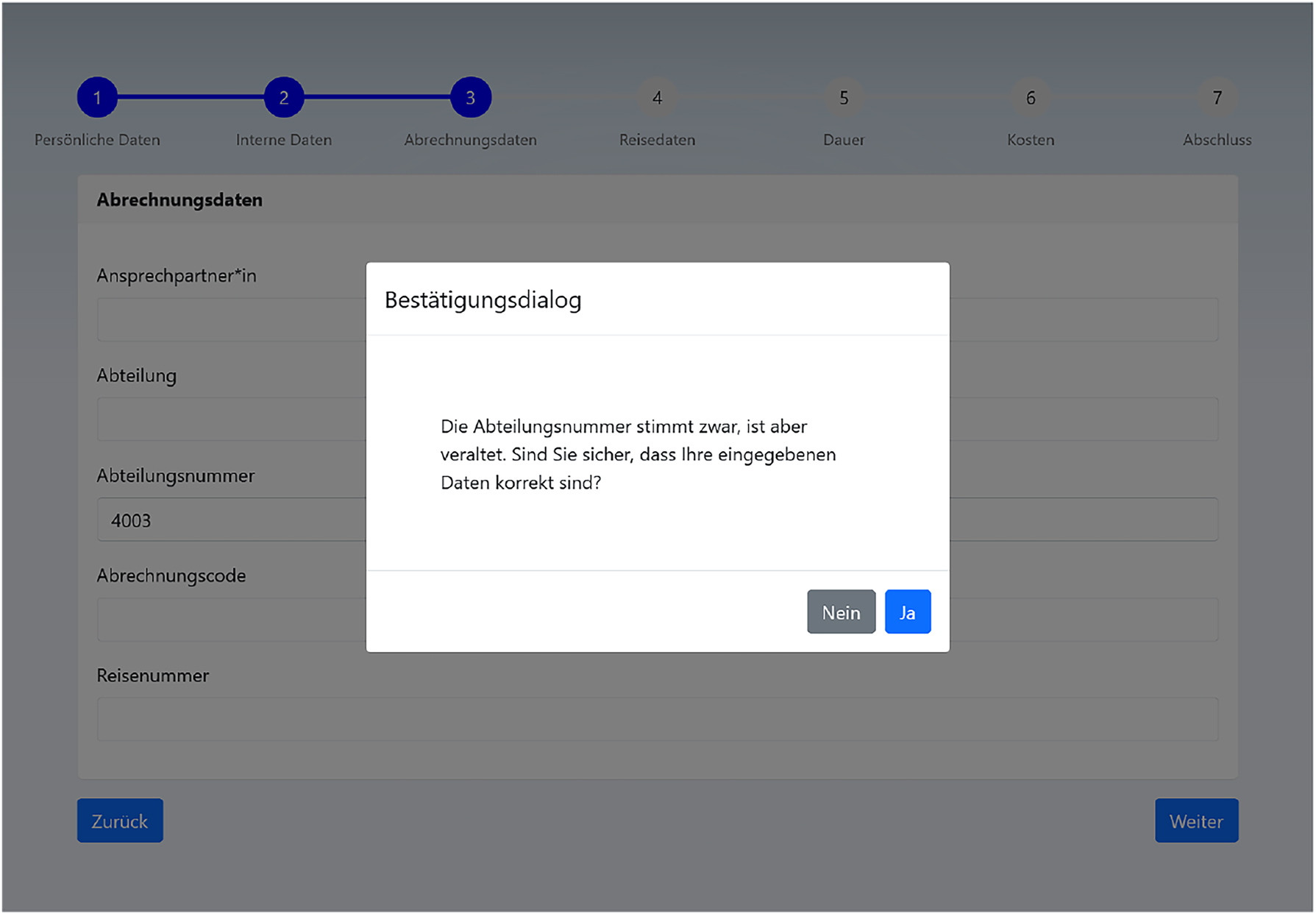The image size is (1316, 914).
Task: Click the Persönliche Daten step label
Action: pyautogui.click(x=96, y=139)
